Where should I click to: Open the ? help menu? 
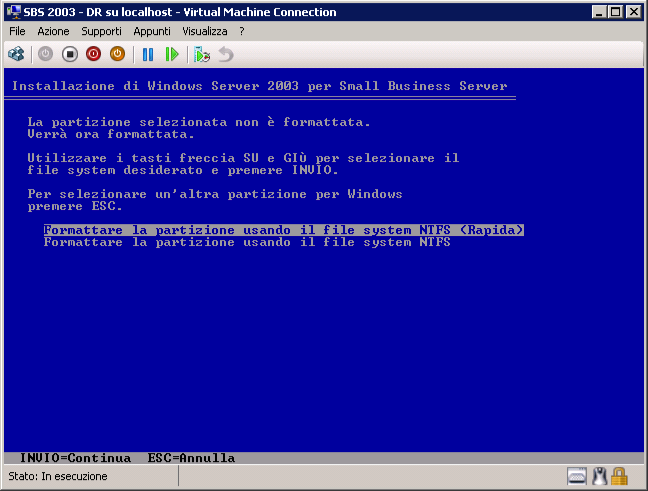pos(242,31)
